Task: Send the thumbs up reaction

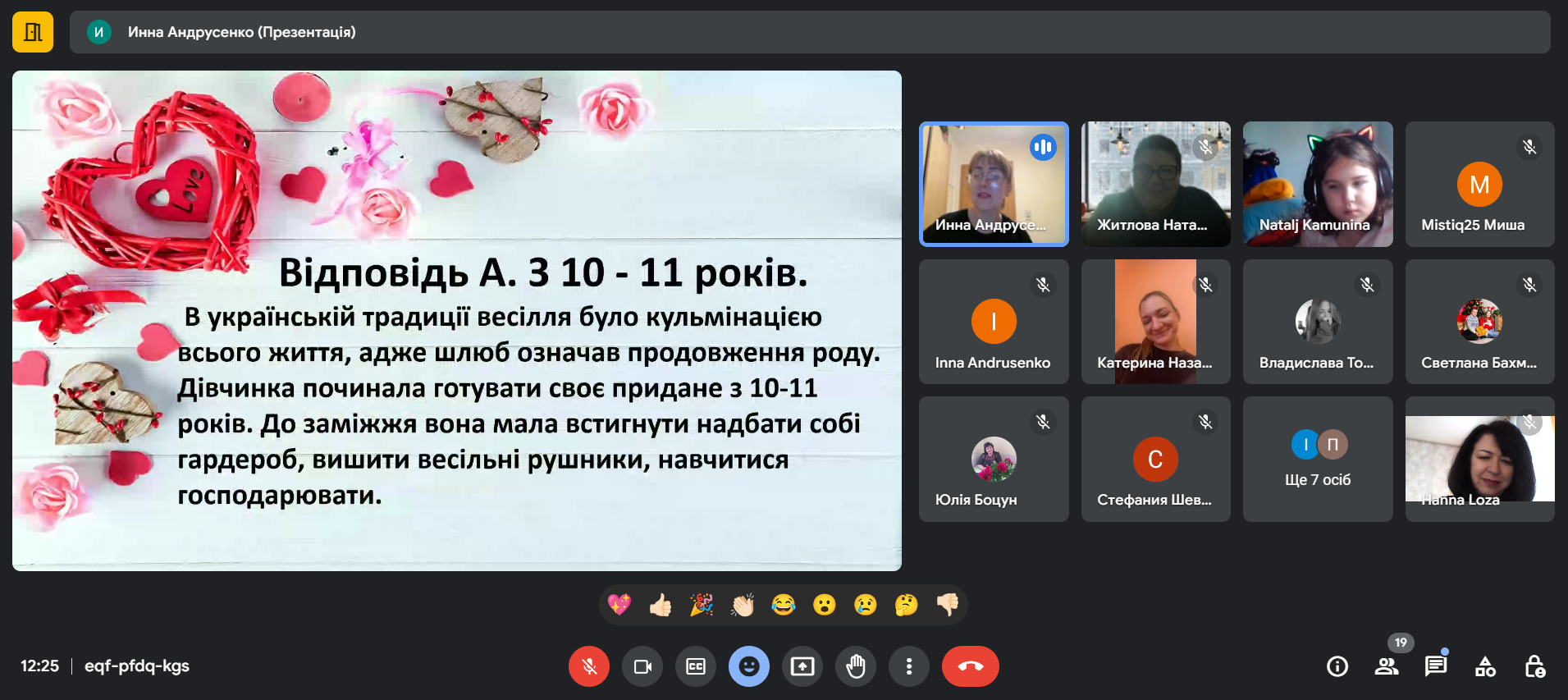Action: tap(661, 605)
